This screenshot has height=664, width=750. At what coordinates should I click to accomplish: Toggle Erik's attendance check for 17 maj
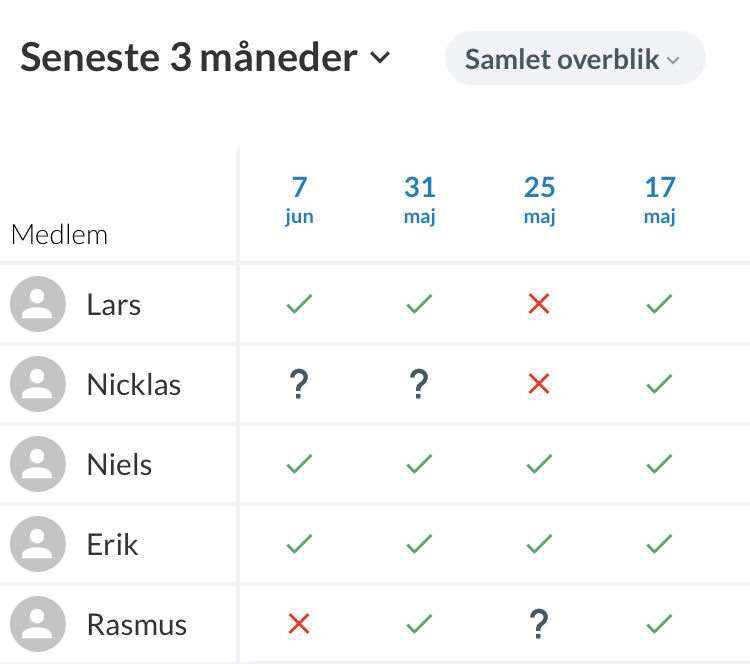[x=659, y=544]
